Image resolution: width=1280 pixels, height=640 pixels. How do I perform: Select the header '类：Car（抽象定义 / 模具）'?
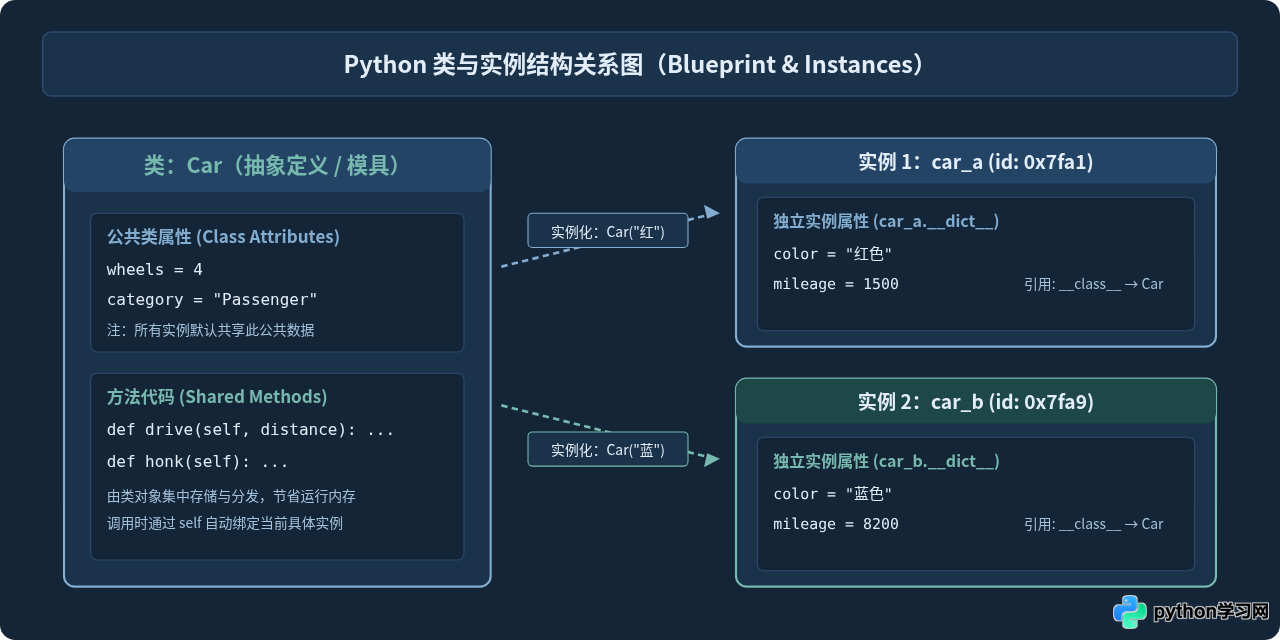point(277,165)
